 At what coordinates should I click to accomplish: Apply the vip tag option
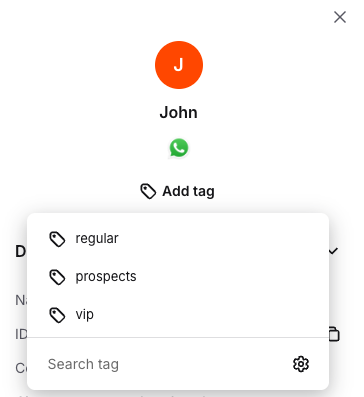(178, 315)
